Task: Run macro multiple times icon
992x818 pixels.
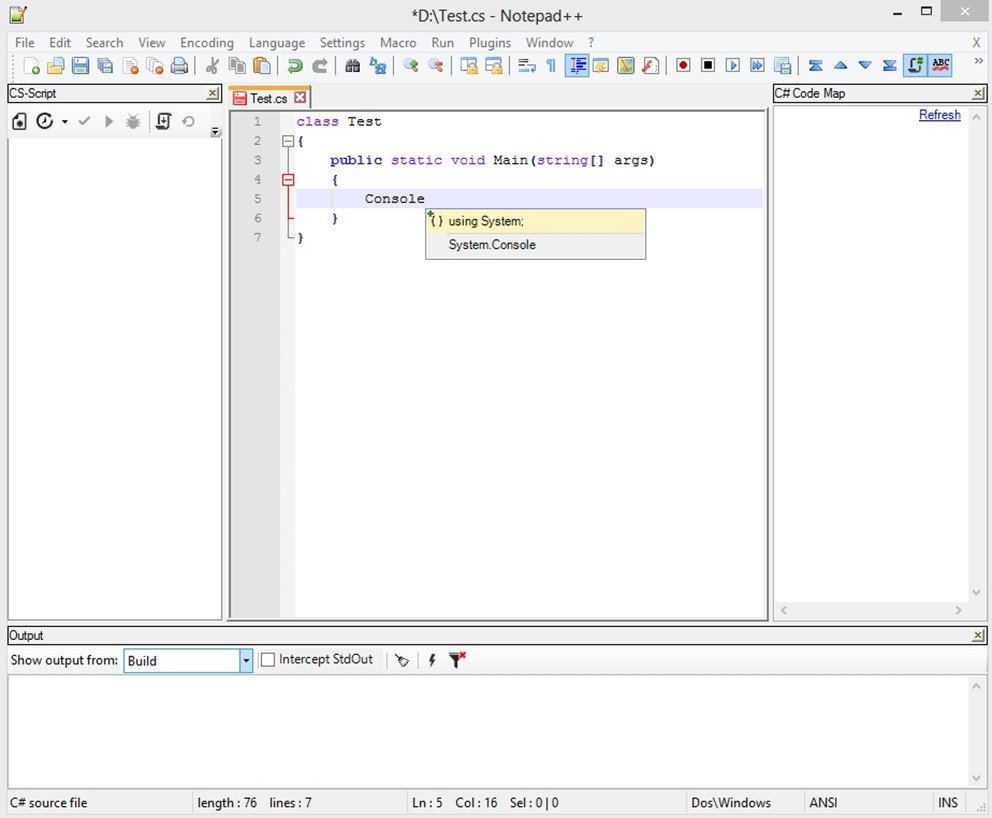Action: [757, 66]
